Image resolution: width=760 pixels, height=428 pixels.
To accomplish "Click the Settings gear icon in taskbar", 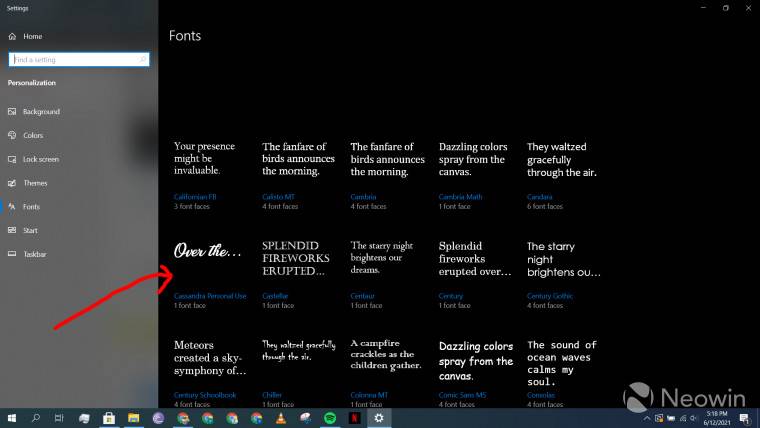I will [379, 417].
